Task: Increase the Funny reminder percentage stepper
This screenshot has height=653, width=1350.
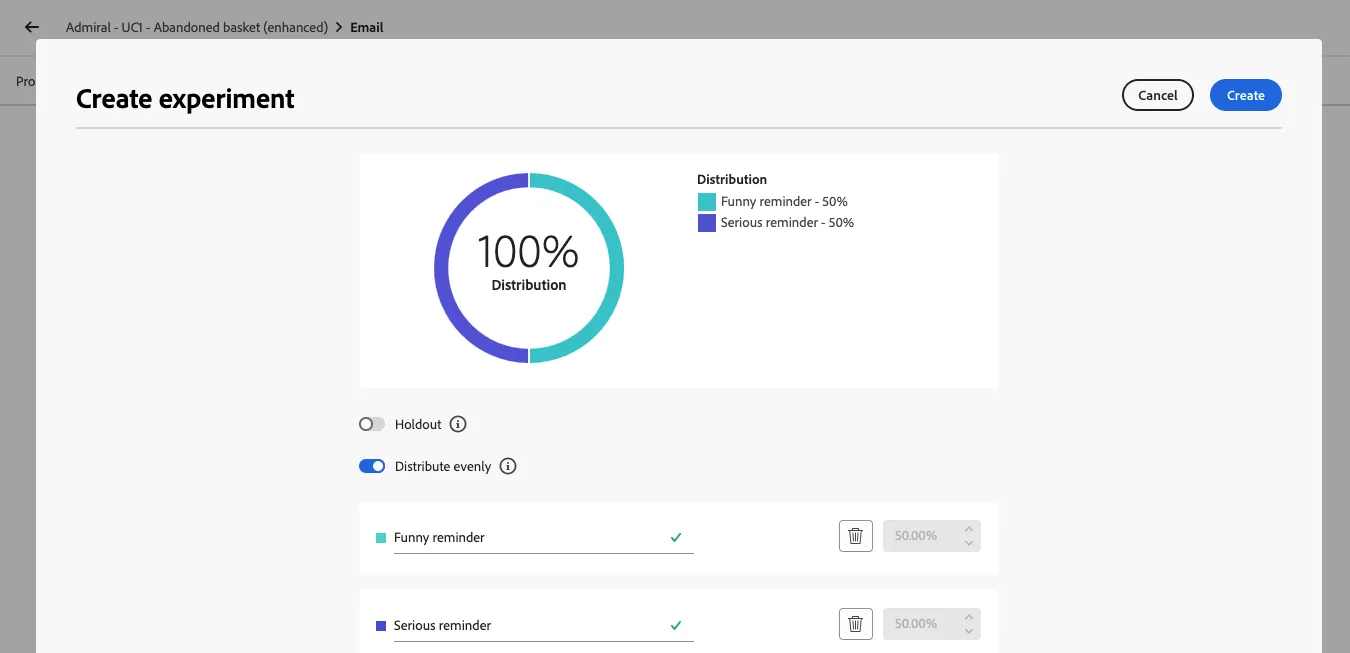Action: point(968,529)
